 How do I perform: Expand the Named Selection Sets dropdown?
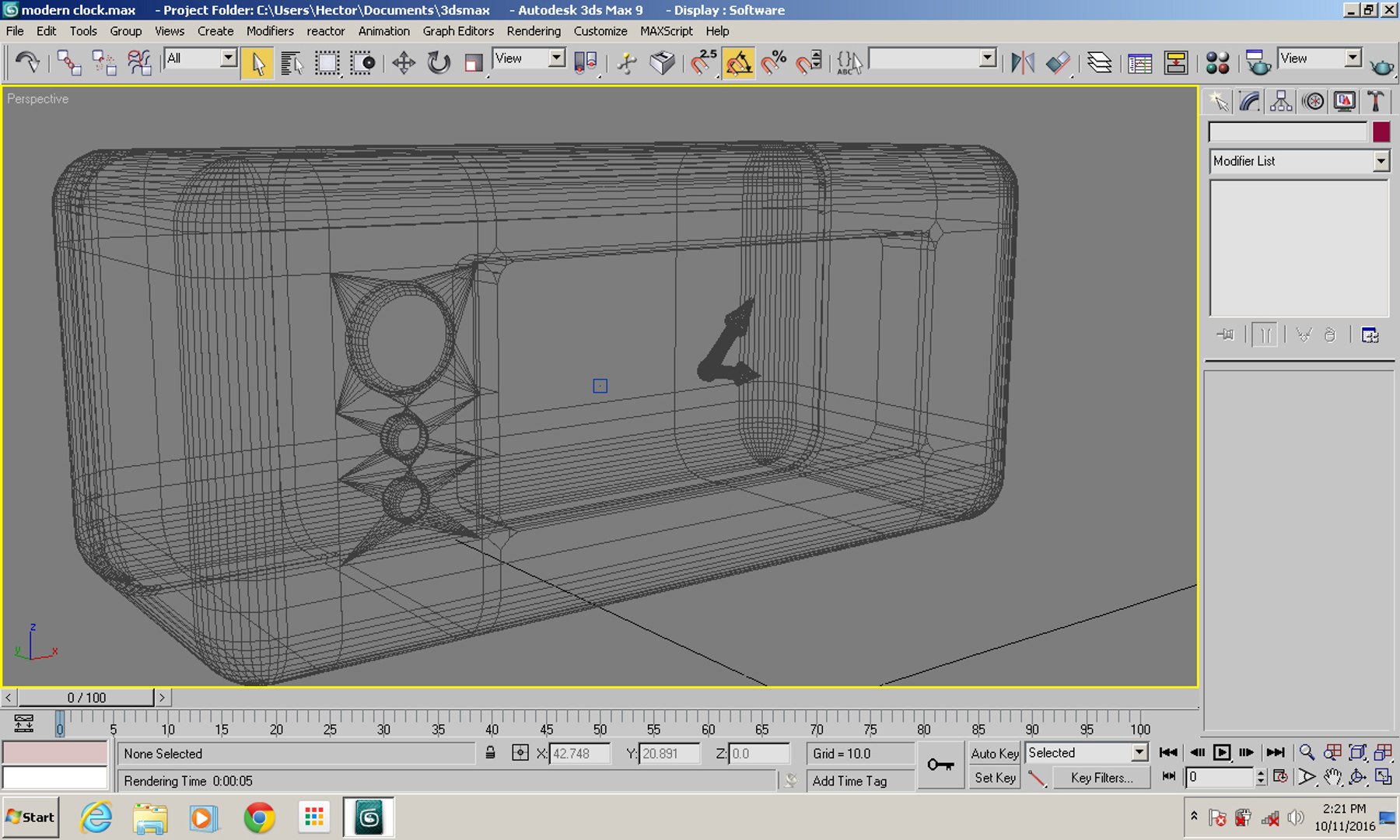pyautogui.click(x=933, y=58)
